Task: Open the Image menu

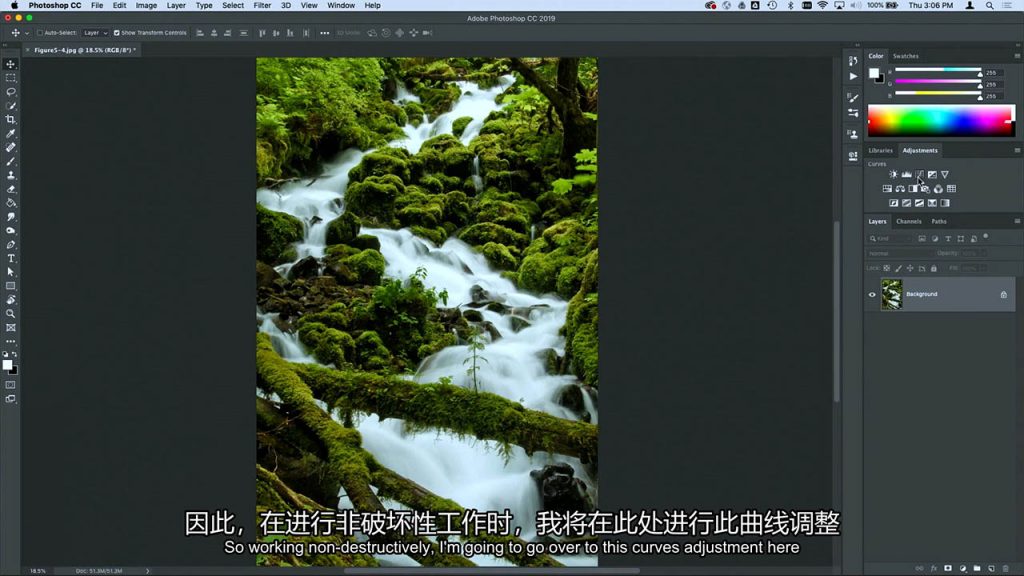Action: [x=146, y=5]
